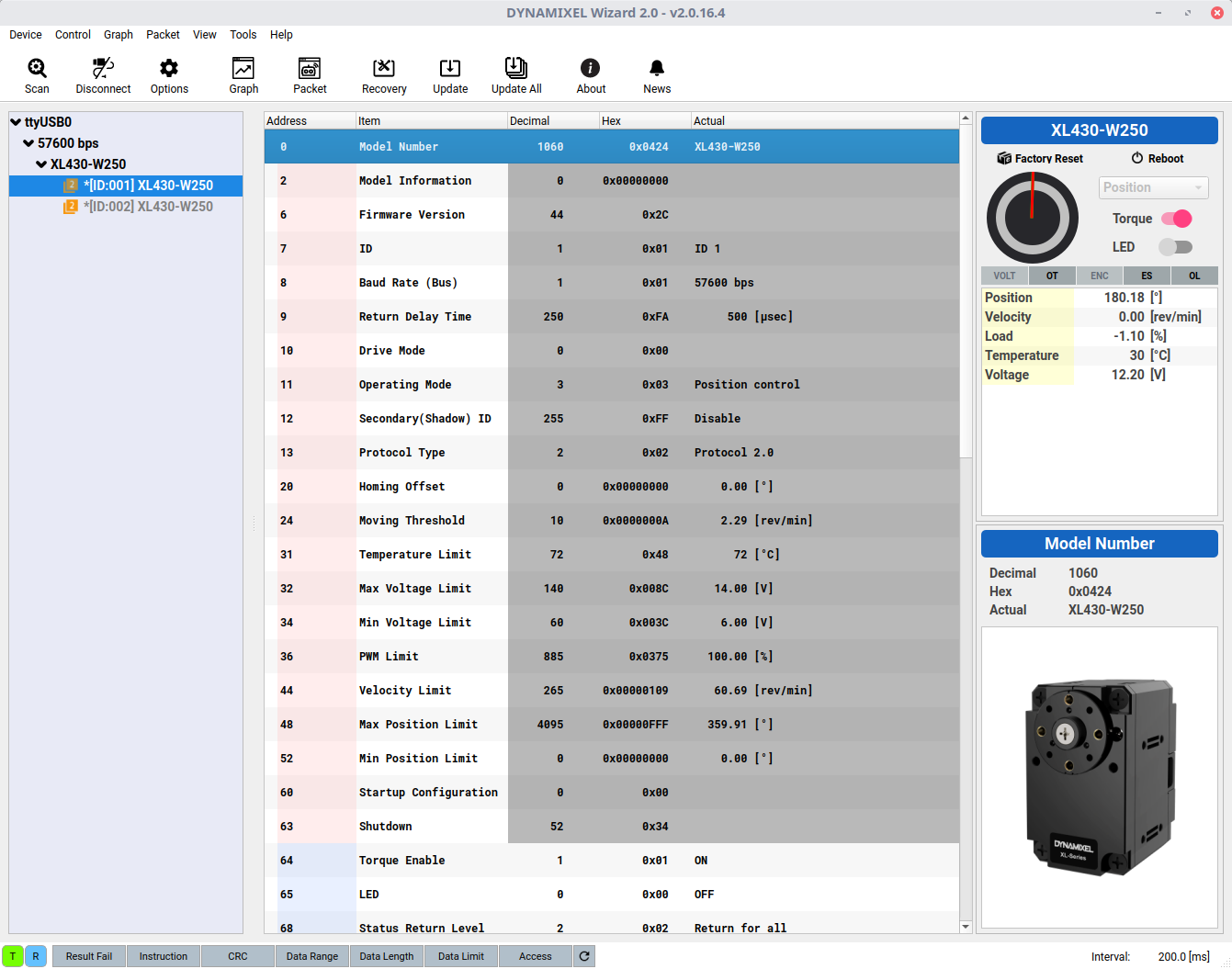The width and height of the screenshot is (1232, 969).
Task: Open the Device menu
Action: coord(26,35)
